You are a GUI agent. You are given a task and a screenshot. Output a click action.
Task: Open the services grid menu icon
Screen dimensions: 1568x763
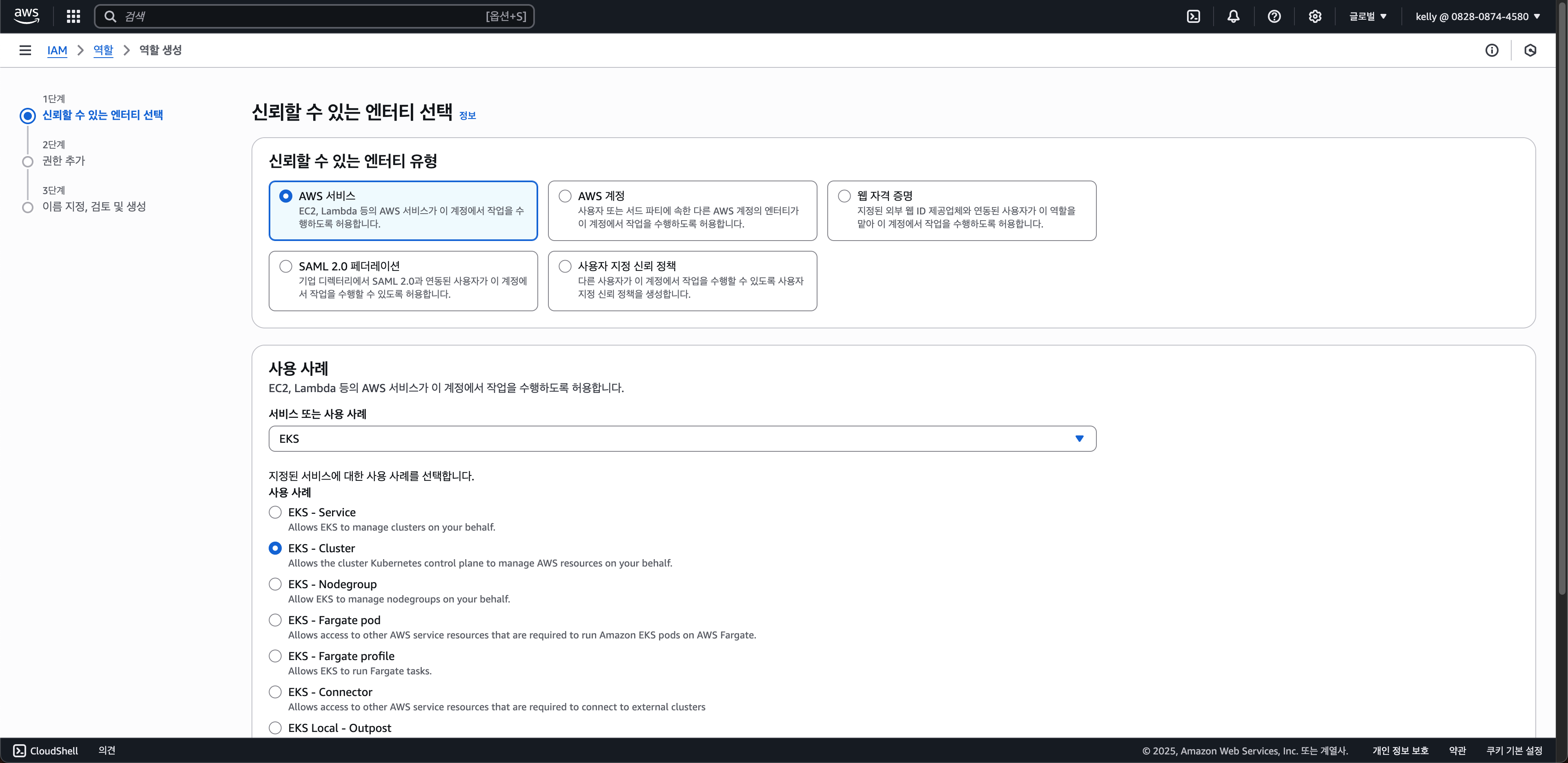tap(73, 16)
